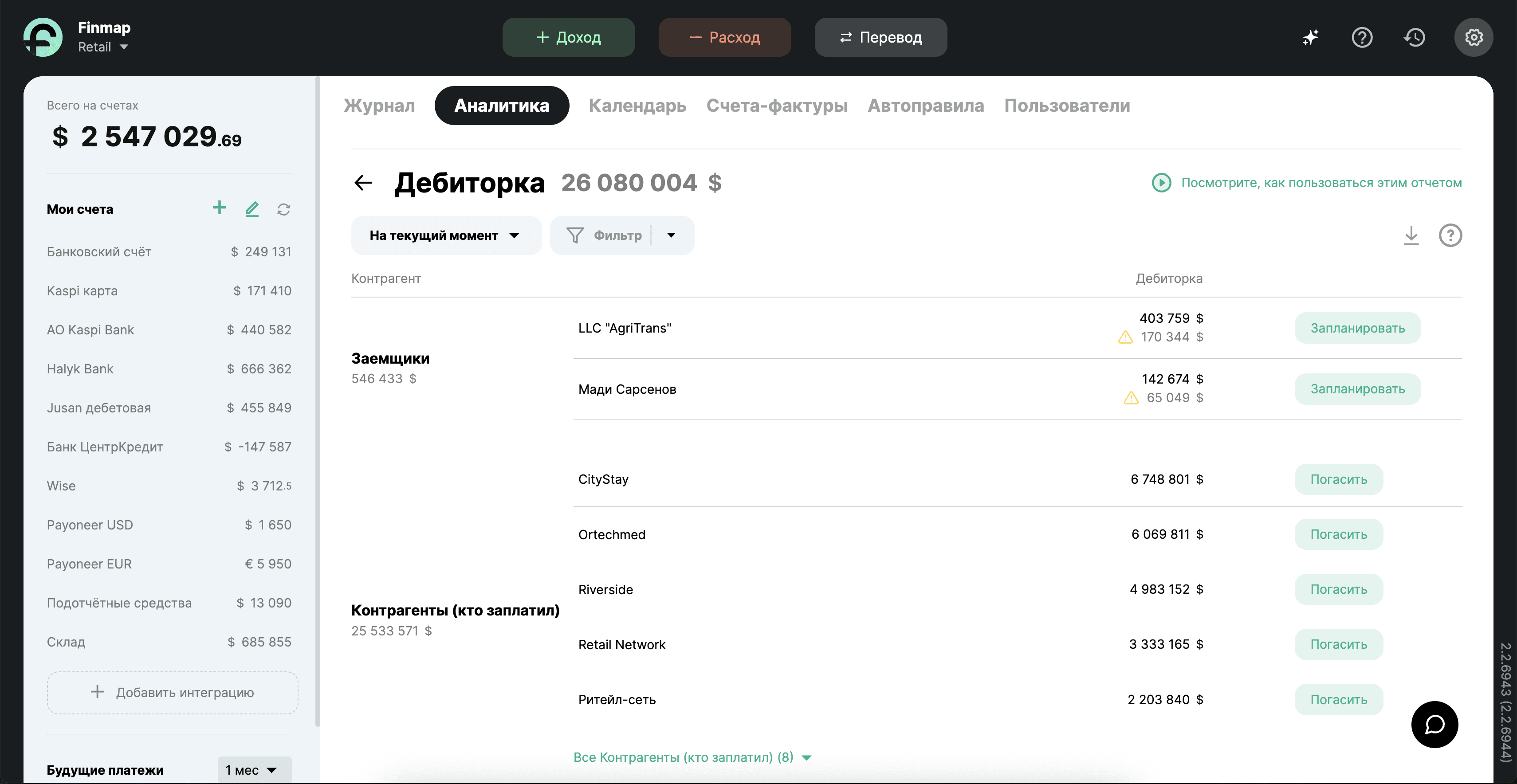Click warning icon next to 170 344 $
This screenshot has width=1517, height=784.
pos(1125,337)
